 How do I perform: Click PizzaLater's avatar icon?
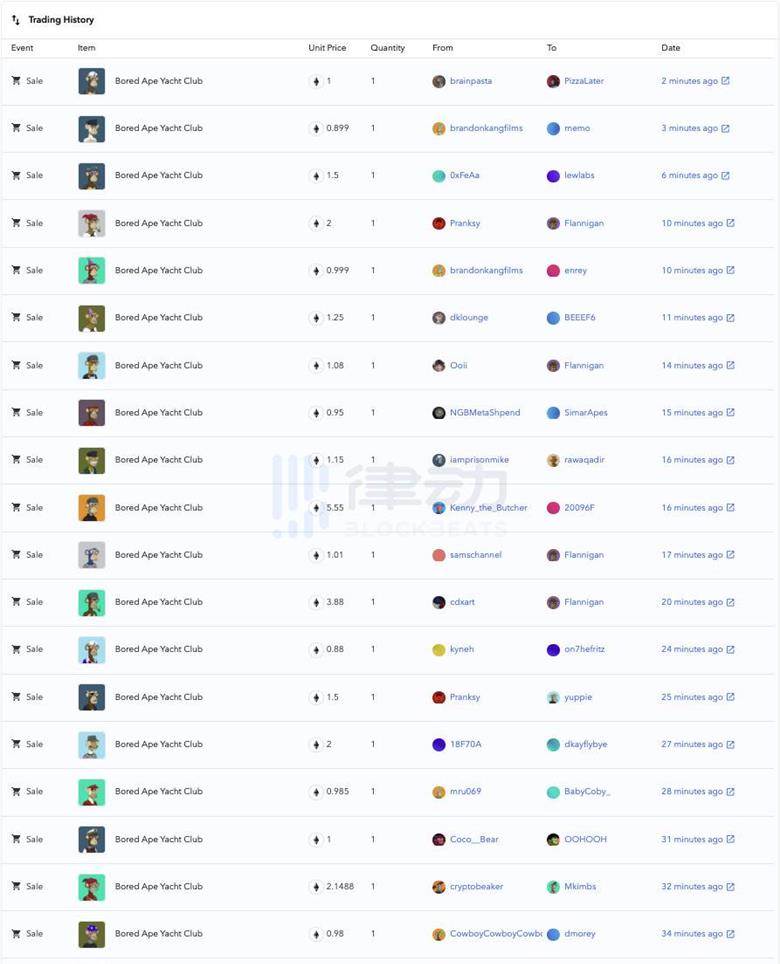pos(553,81)
